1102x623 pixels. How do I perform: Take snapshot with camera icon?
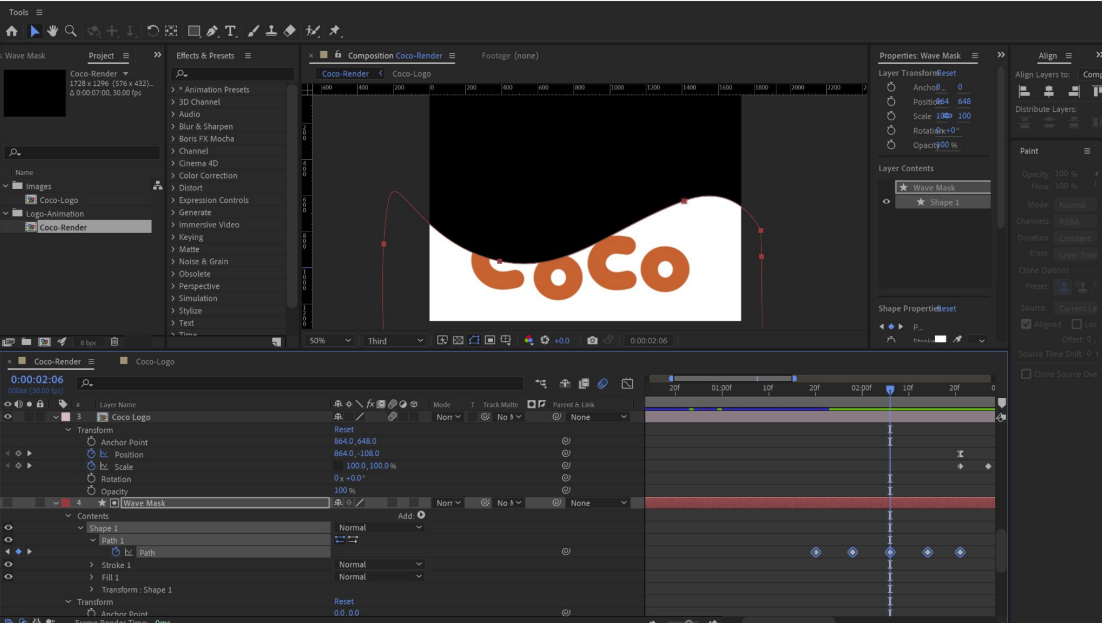tap(592, 341)
